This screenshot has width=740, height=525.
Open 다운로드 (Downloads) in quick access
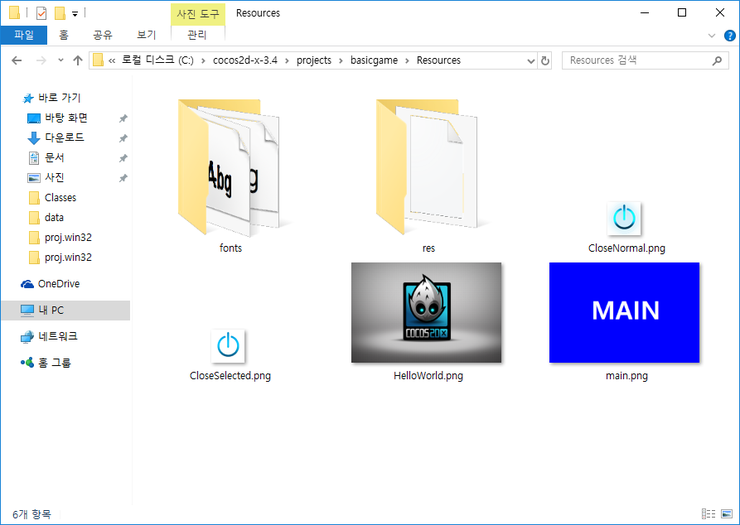pyautogui.click(x=64, y=138)
